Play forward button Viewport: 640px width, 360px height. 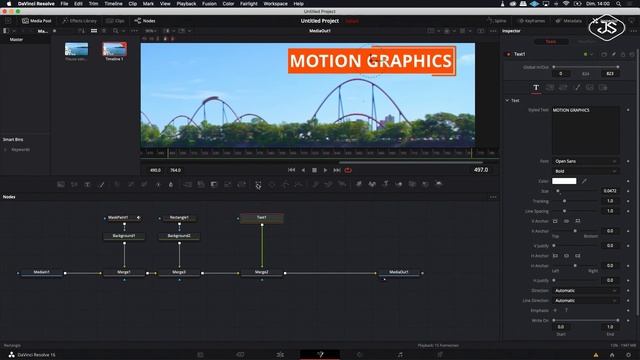pos(325,170)
